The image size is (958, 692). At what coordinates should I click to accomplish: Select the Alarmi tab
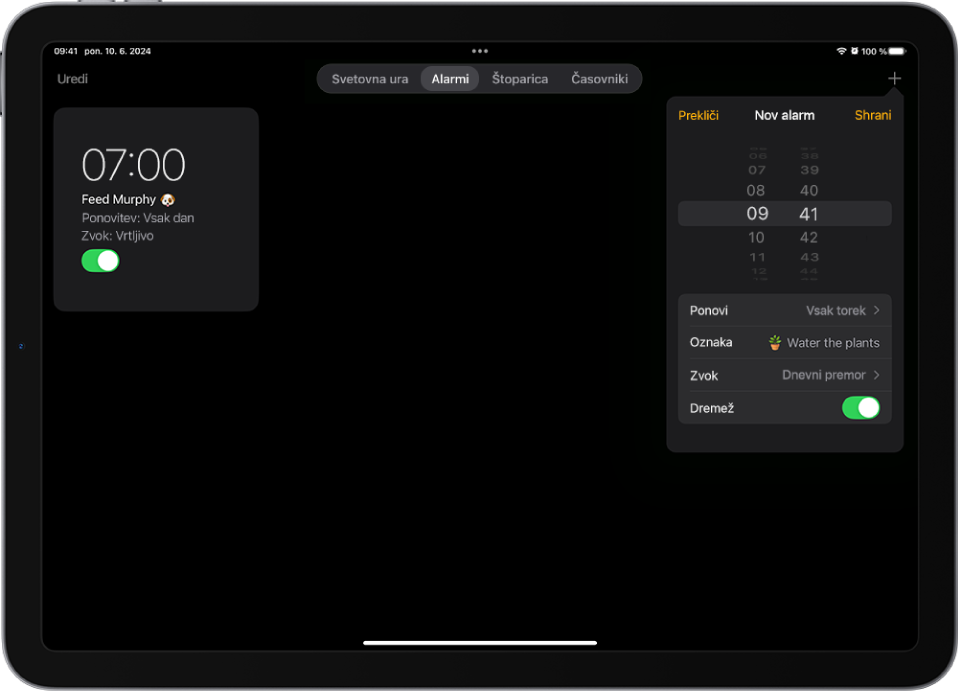point(450,79)
